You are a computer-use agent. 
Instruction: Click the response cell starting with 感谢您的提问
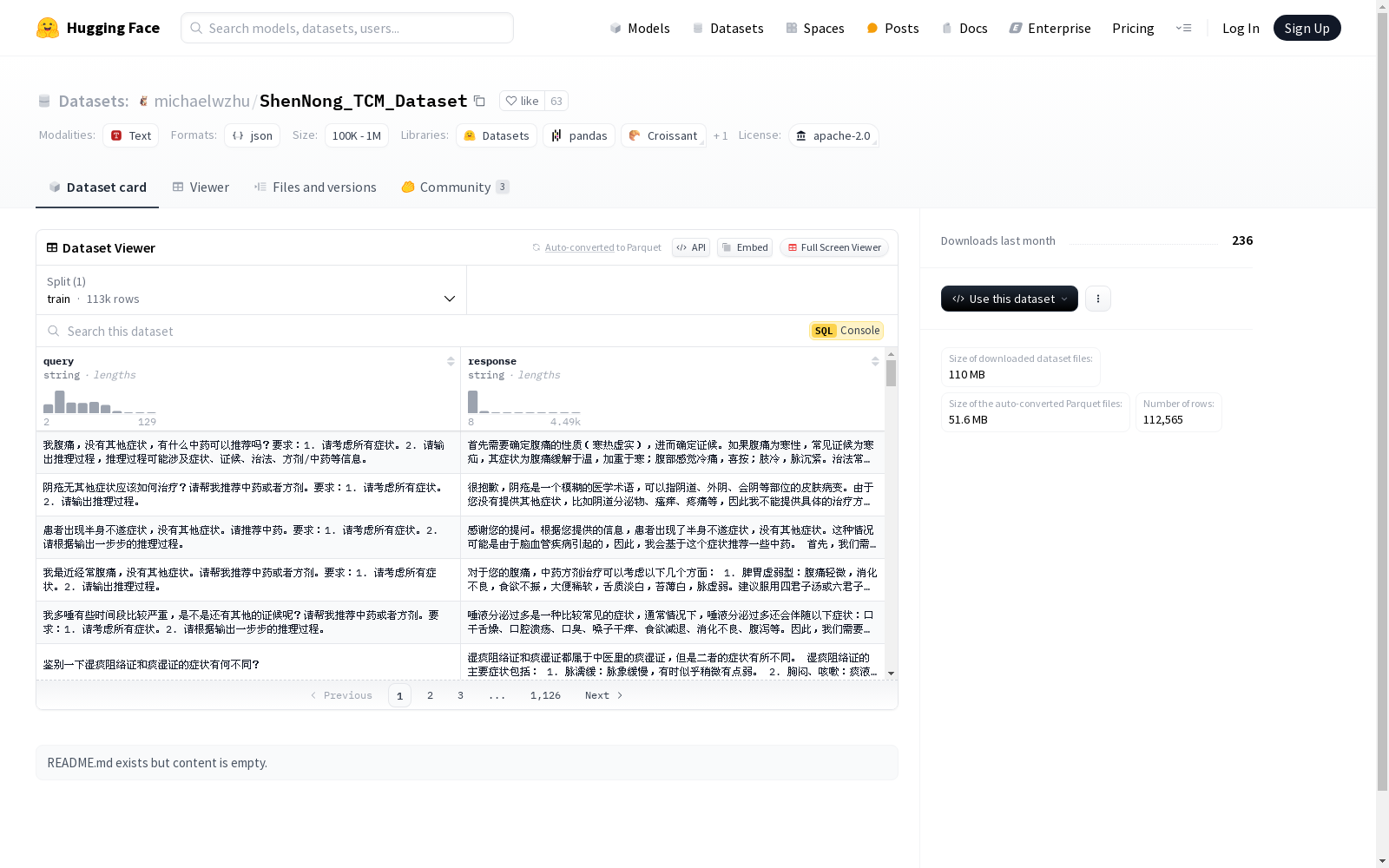point(673,537)
